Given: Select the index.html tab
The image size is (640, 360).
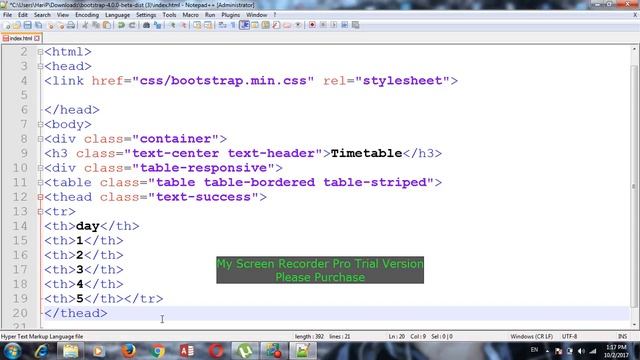Looking at the screenshot, I should (x=20, y=38).
